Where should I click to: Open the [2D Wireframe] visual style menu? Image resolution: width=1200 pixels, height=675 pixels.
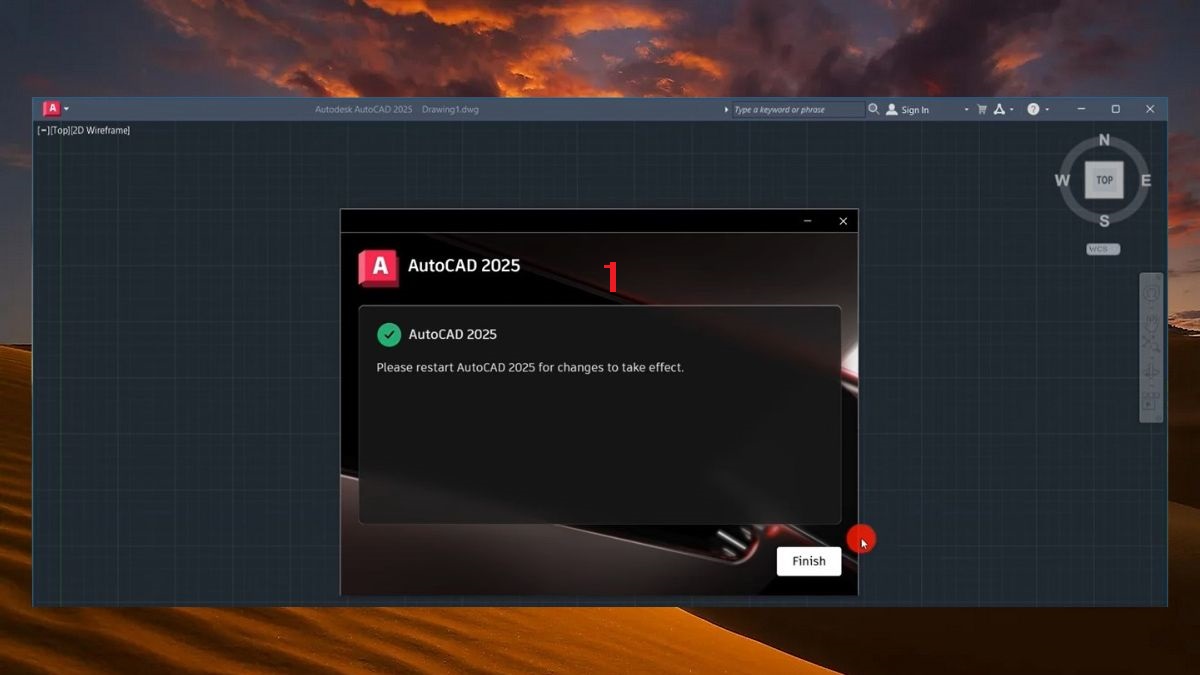click(100, 130)
